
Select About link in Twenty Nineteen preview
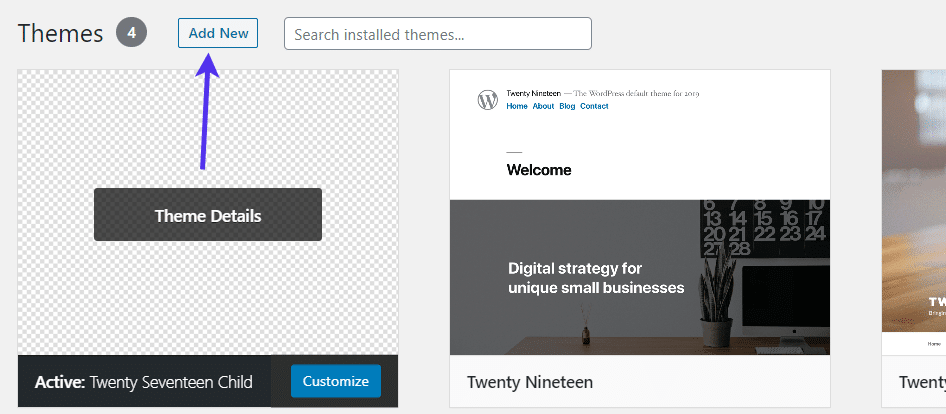tap(543, 106)
